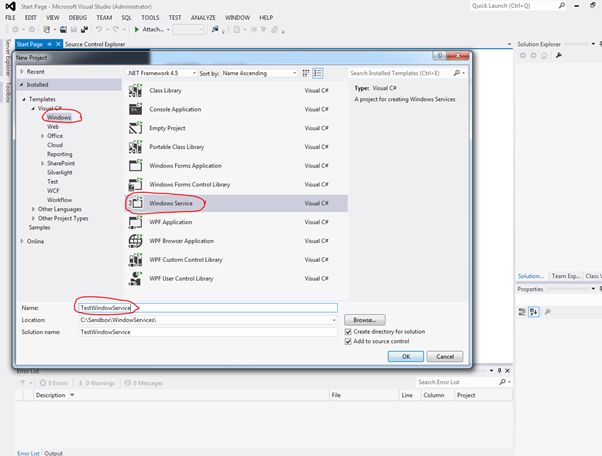Click the Undo toolbar icon
The image size is (602, 456).
pos(99,29)
